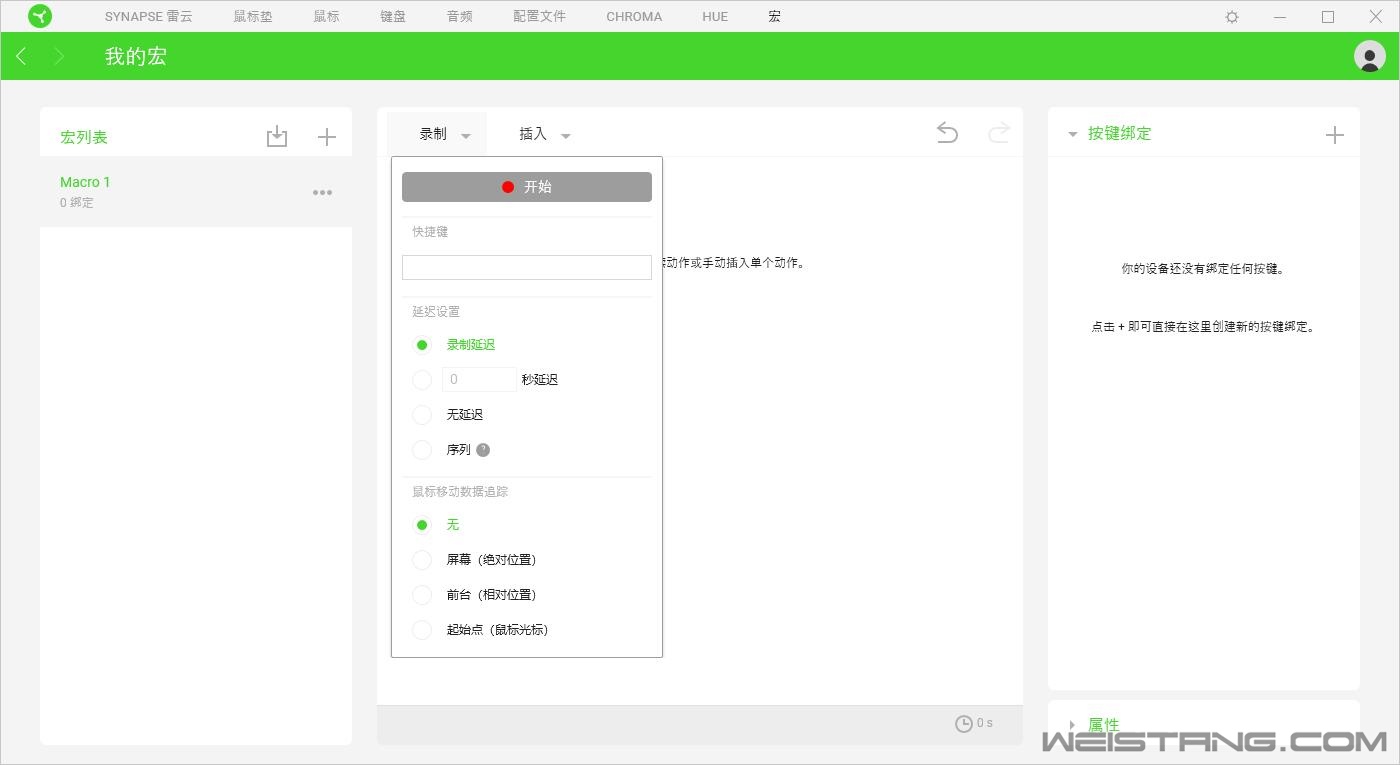Image resolution: width=1400 pixels, height=765 pixels.
Task: Open the SYNAPSE 雷云 tab
Action: click(149, 17)
